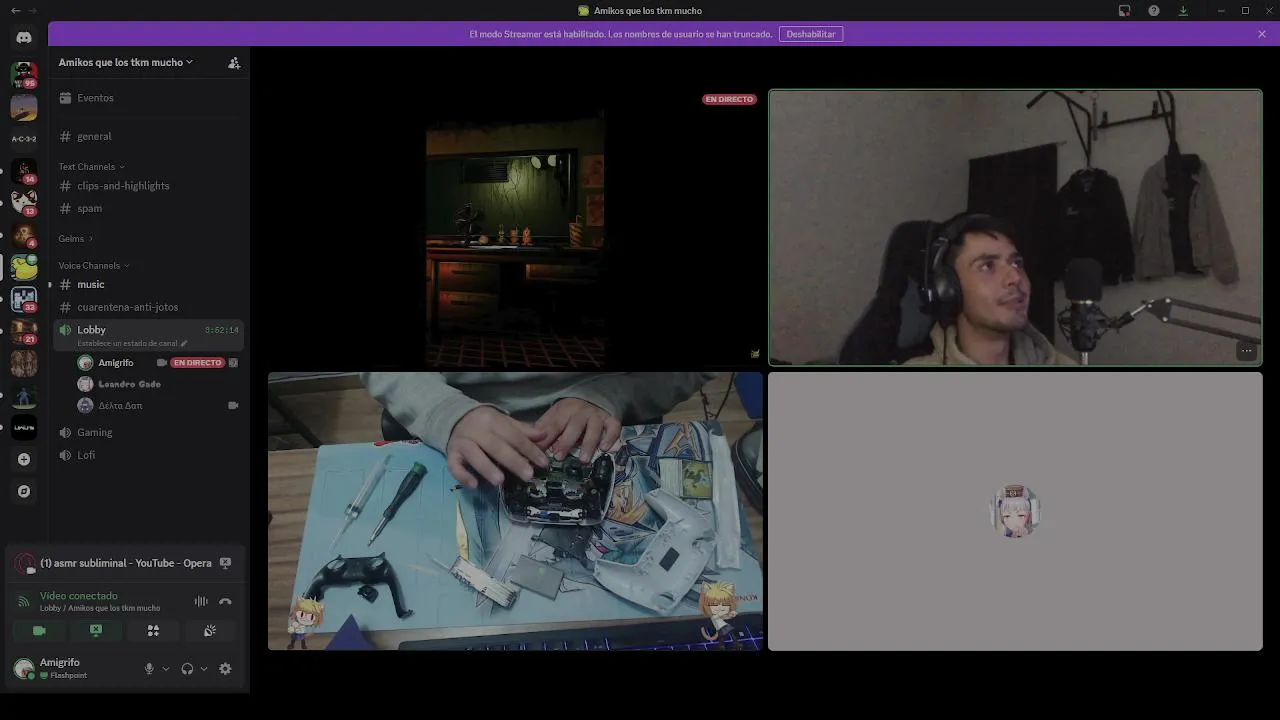
Task: Select the Lobby voice channel
Action: pyautogui.click(x=149, y=335)
